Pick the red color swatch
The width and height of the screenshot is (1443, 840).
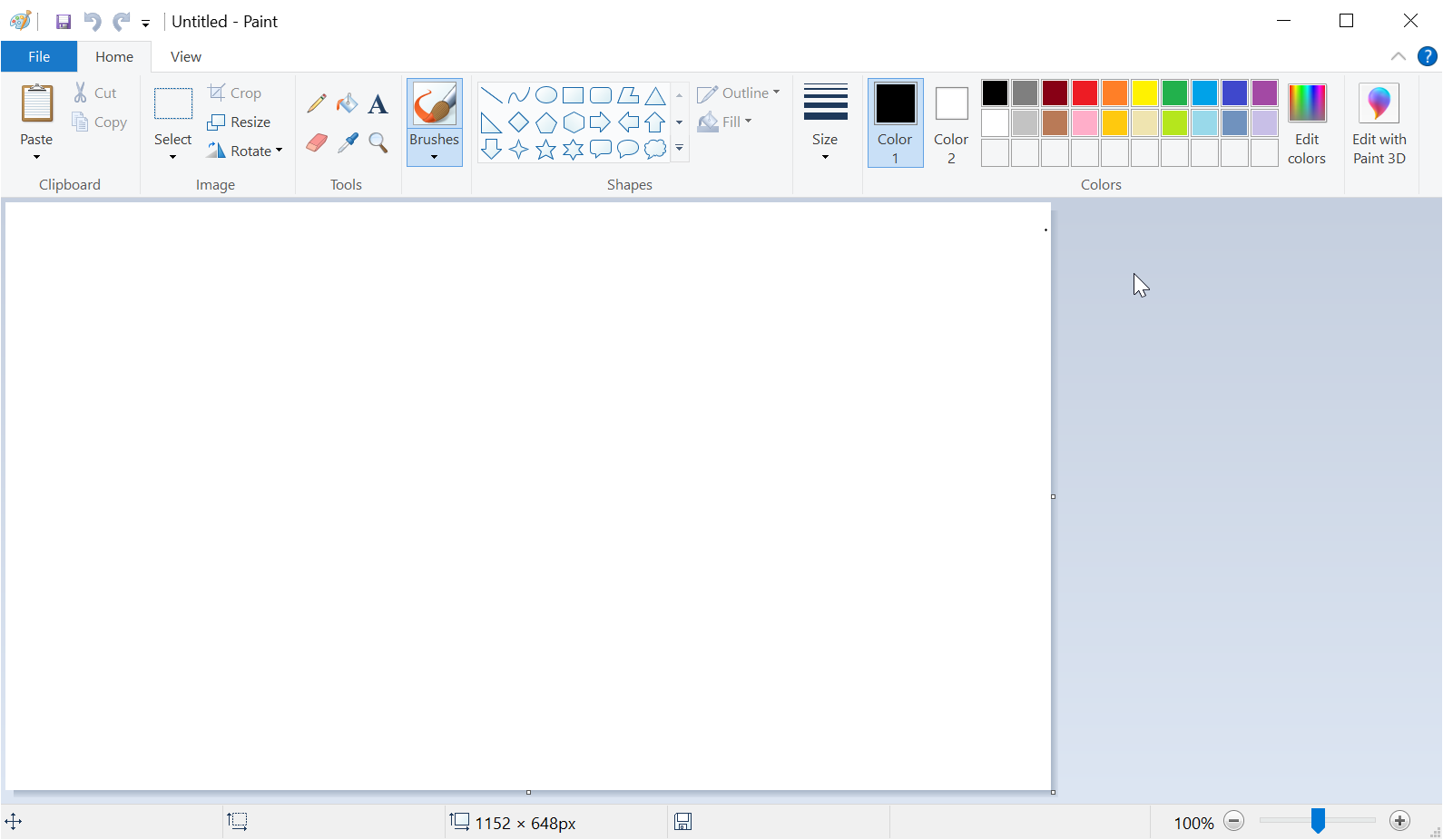[1085, 93]
